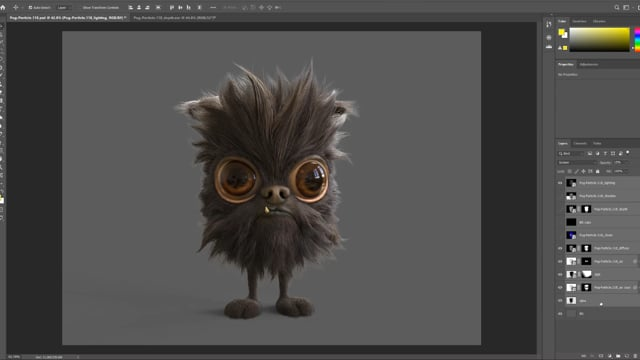Switch to the Paths tab
The width and height of the screenshot is (640, 360).
pos(597,143)
